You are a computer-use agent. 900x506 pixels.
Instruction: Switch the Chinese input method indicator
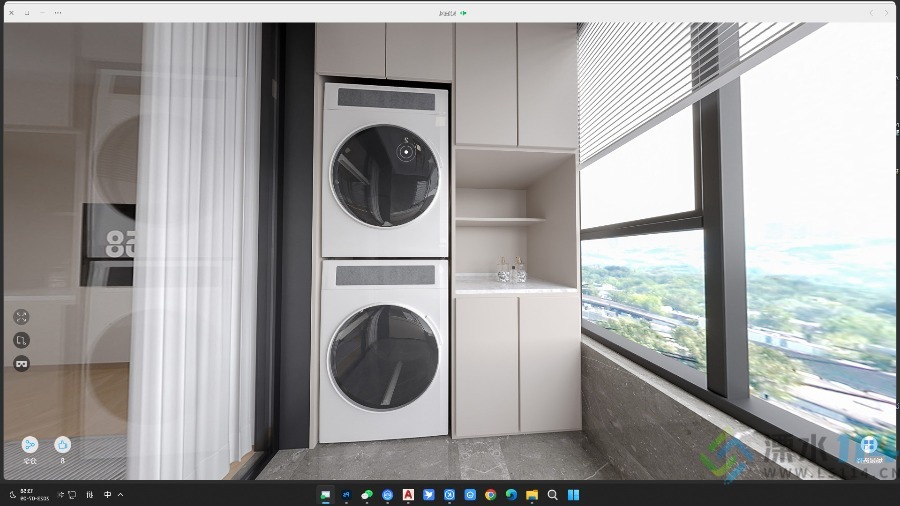pos(107,494)
